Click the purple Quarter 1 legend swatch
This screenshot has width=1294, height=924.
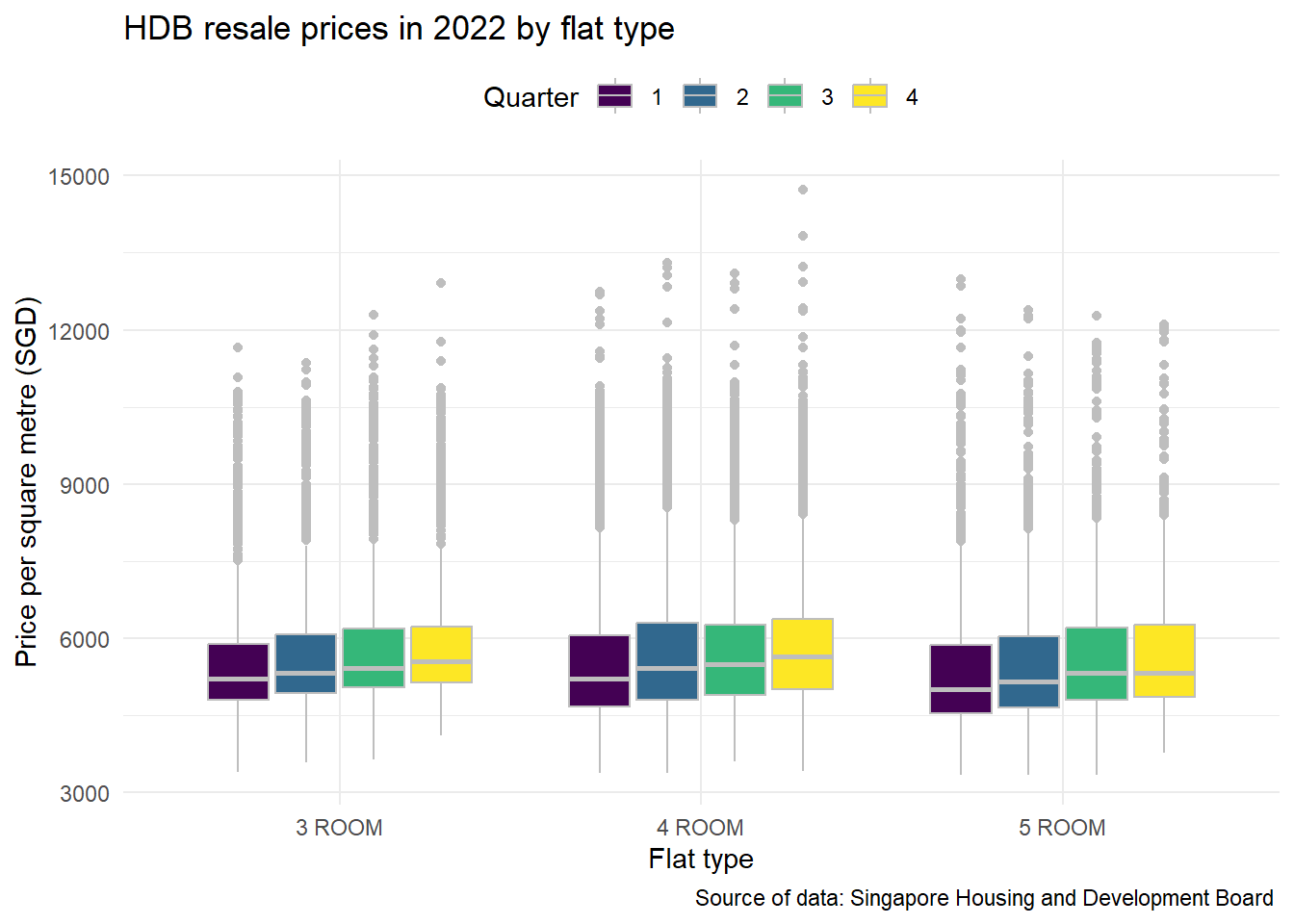[x=614, y=96]
